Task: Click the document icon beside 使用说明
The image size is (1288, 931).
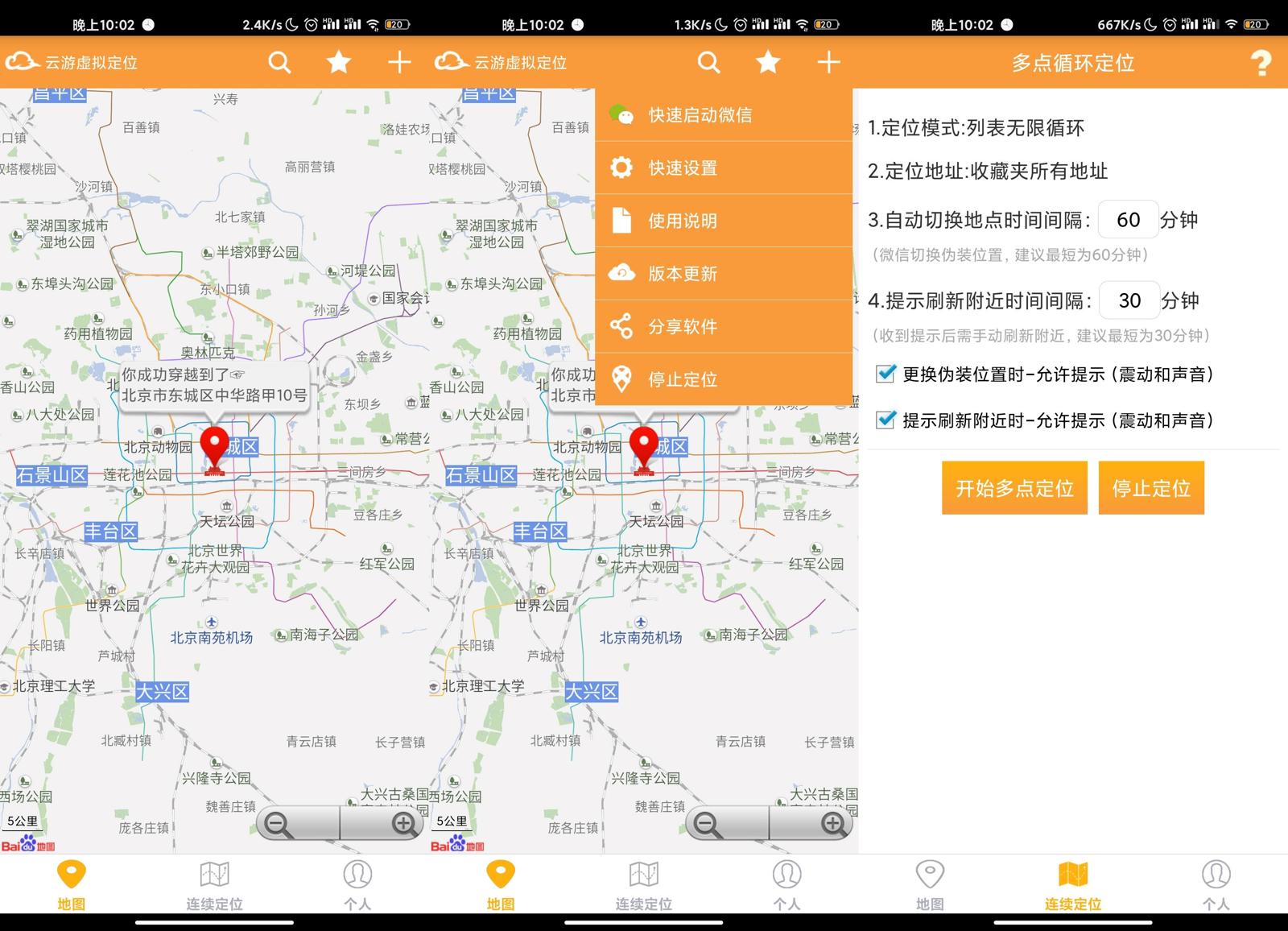Action: point(621,221)
